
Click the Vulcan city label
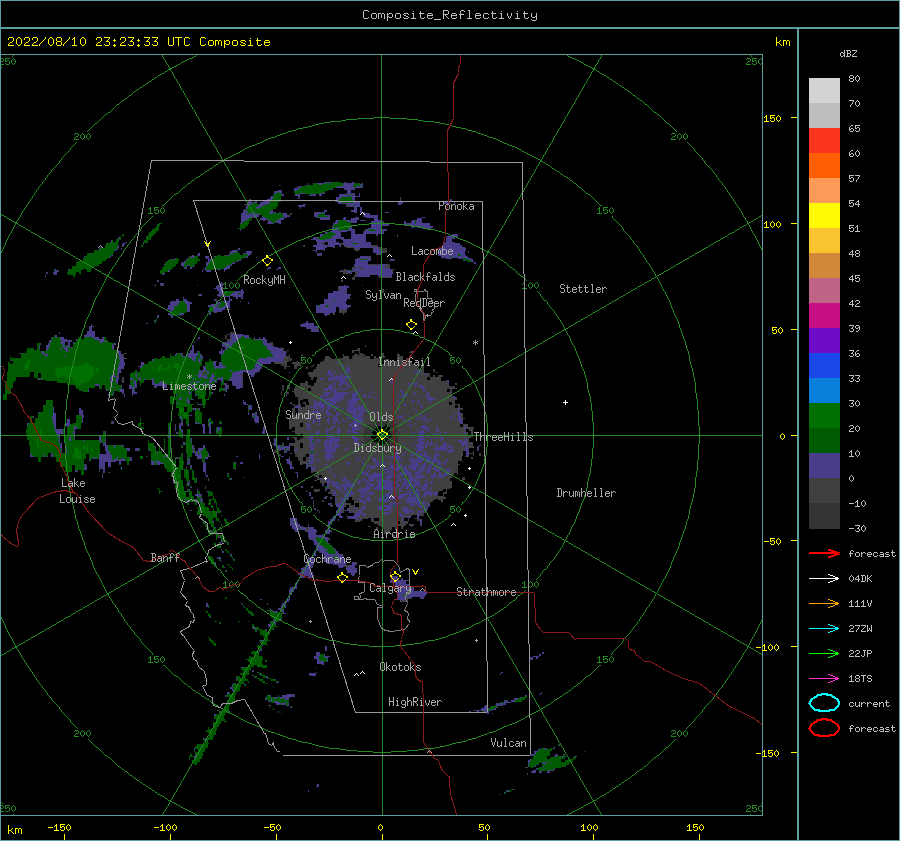pyautogui.click(x=509, y=743)
